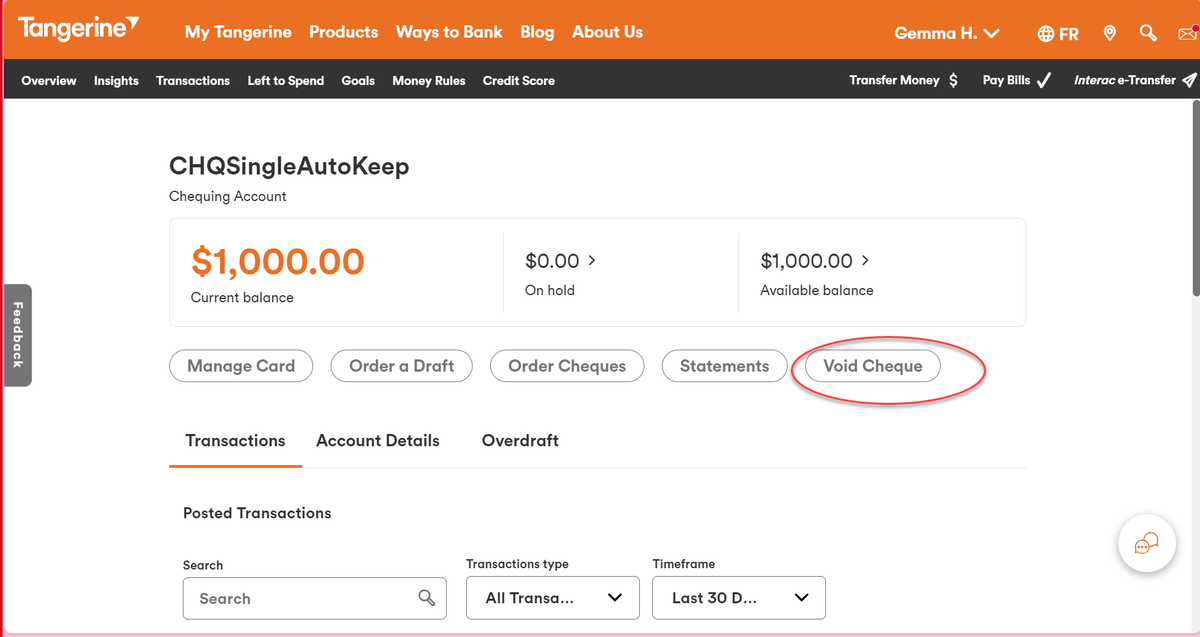
Task: Click the Tangerine logo
Action: [79, 29]
